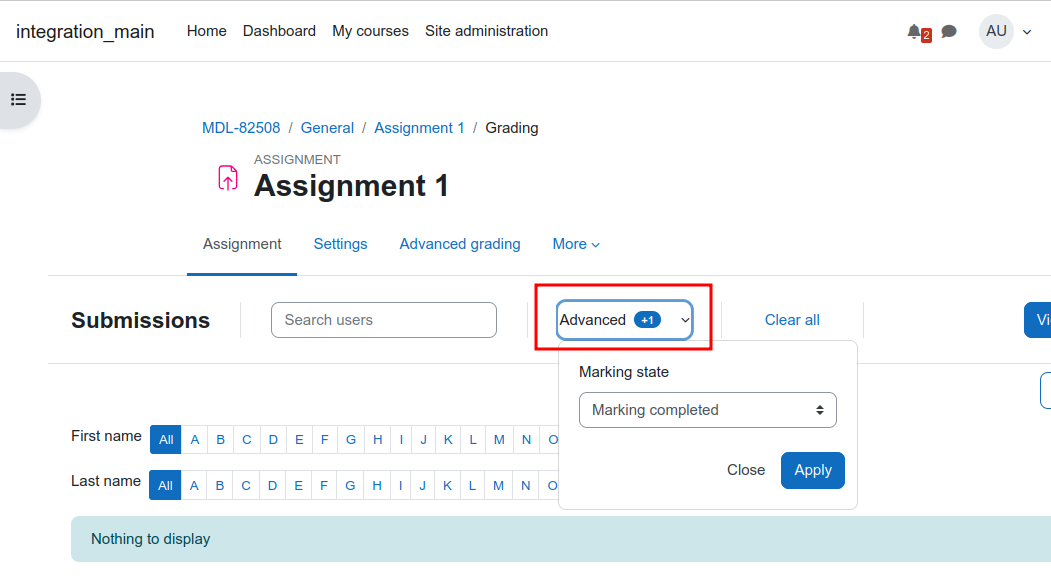Focus the Search users field

[384, 320]
